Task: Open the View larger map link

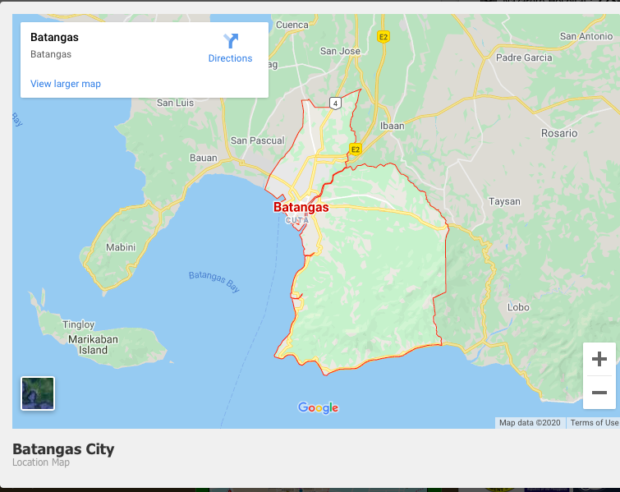Action: [65, 84]
